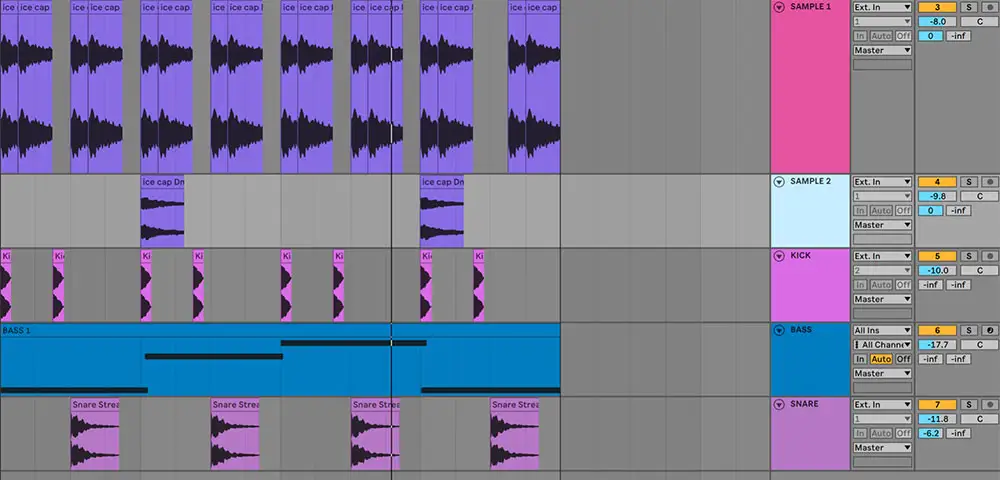The width and height of the screenshot is (1000, 480).
Task: Arm the KICK track for recording
Action: click(990, 256)
